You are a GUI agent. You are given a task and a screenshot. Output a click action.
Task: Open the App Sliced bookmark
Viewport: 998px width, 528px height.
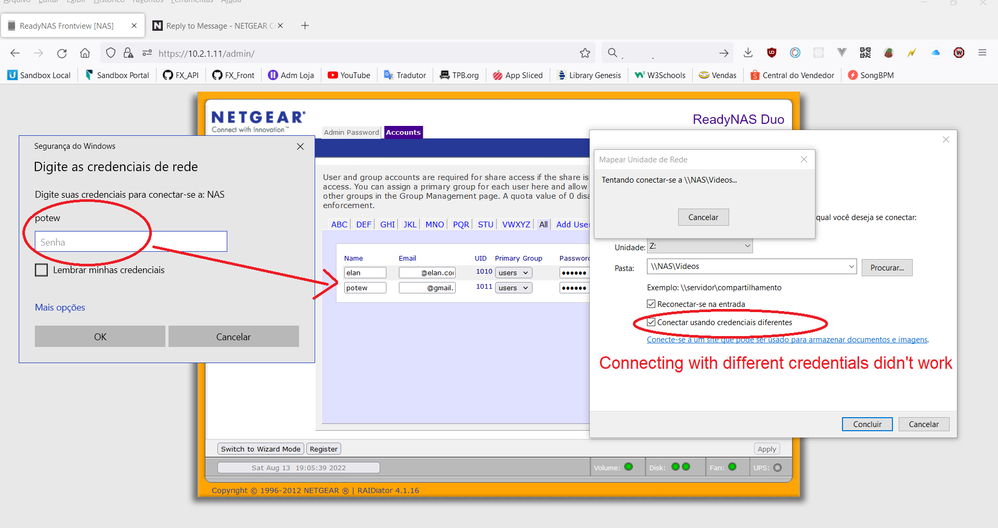pos(518,75)
